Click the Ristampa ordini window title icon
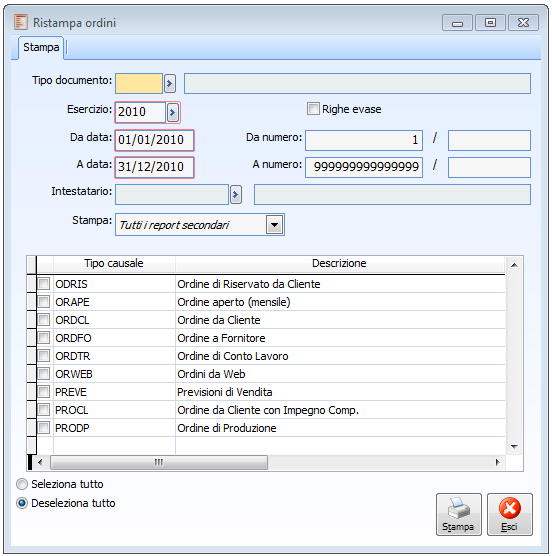 click(21, 22)
